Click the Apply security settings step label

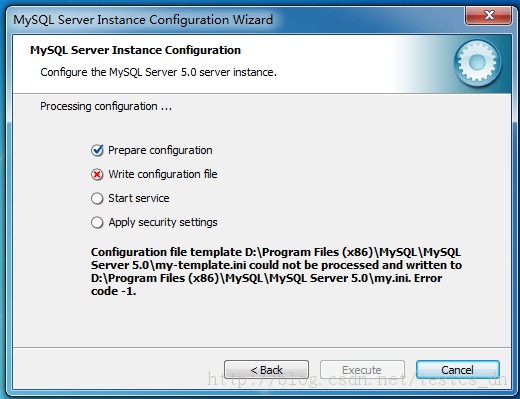[x=163, y=222]
